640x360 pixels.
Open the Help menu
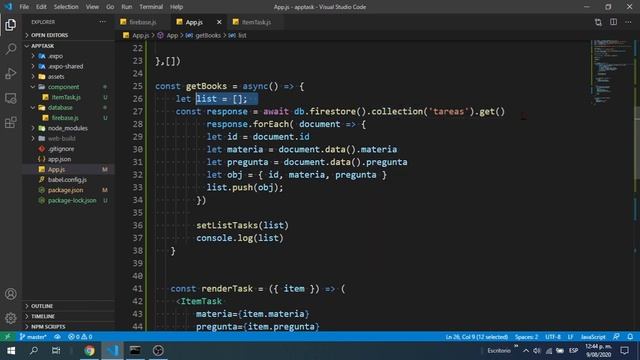[x=176, y=7]
